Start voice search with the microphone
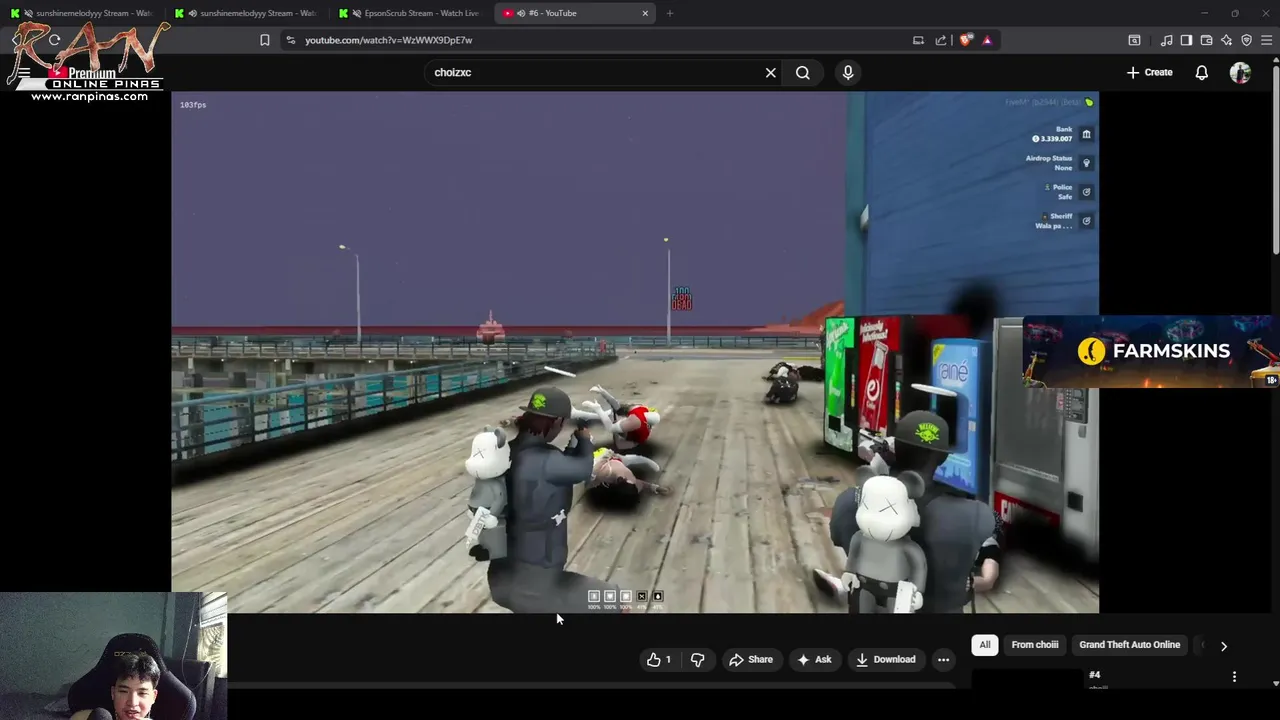Screen dimensions: 1280x720 848,72
